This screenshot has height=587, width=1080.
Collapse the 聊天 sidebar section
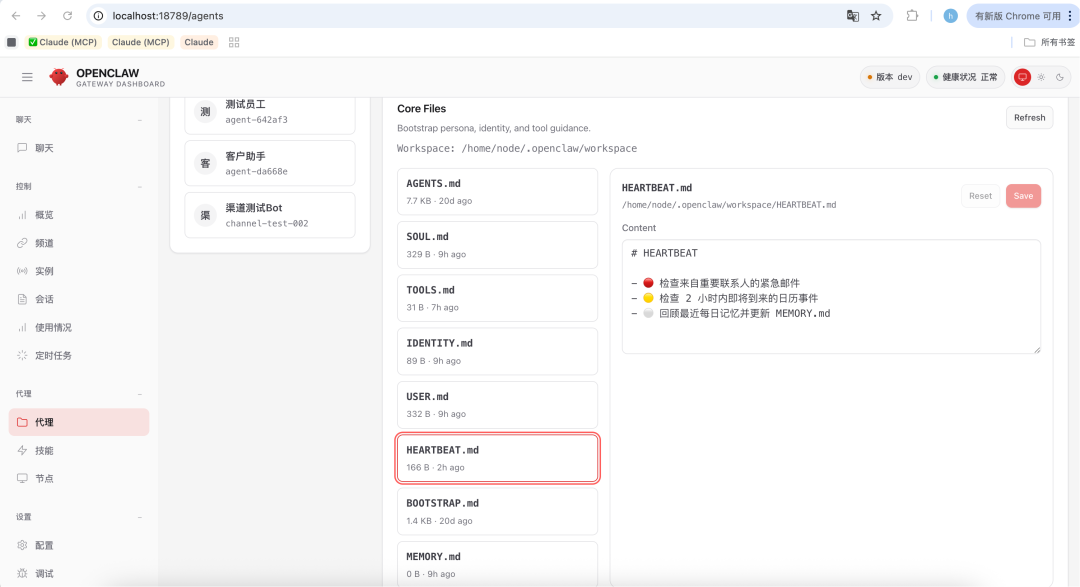click(x=140, y=120)
